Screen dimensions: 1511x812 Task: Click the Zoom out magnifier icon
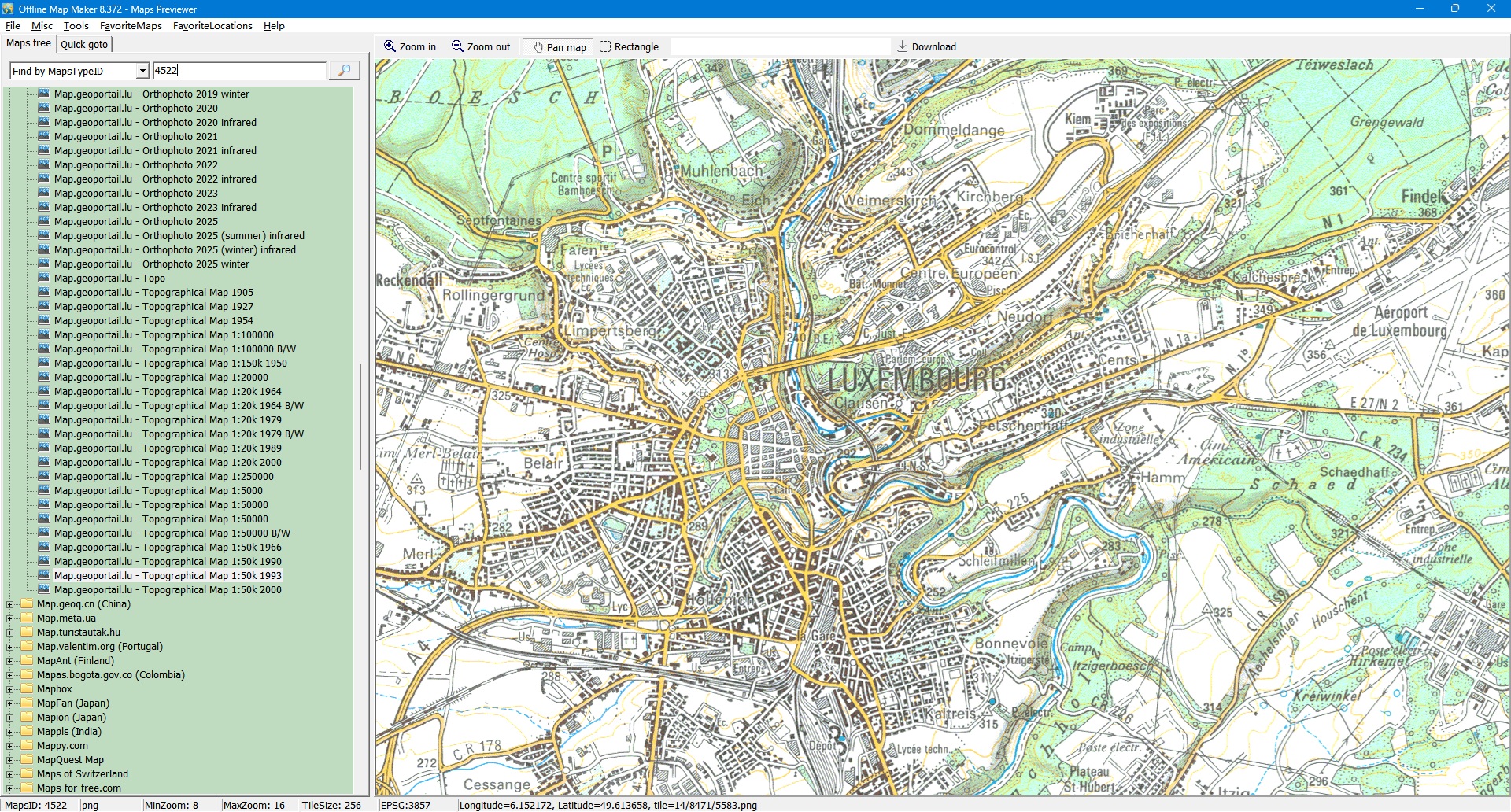(x=457, y=46)
